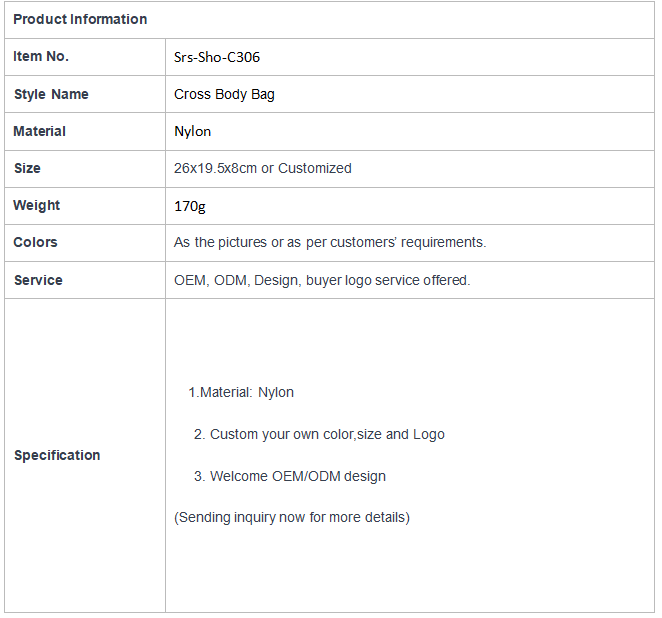Click the Cross Body Bag text
The width and height of the screenshot is (662, 618).
point(224,95)
